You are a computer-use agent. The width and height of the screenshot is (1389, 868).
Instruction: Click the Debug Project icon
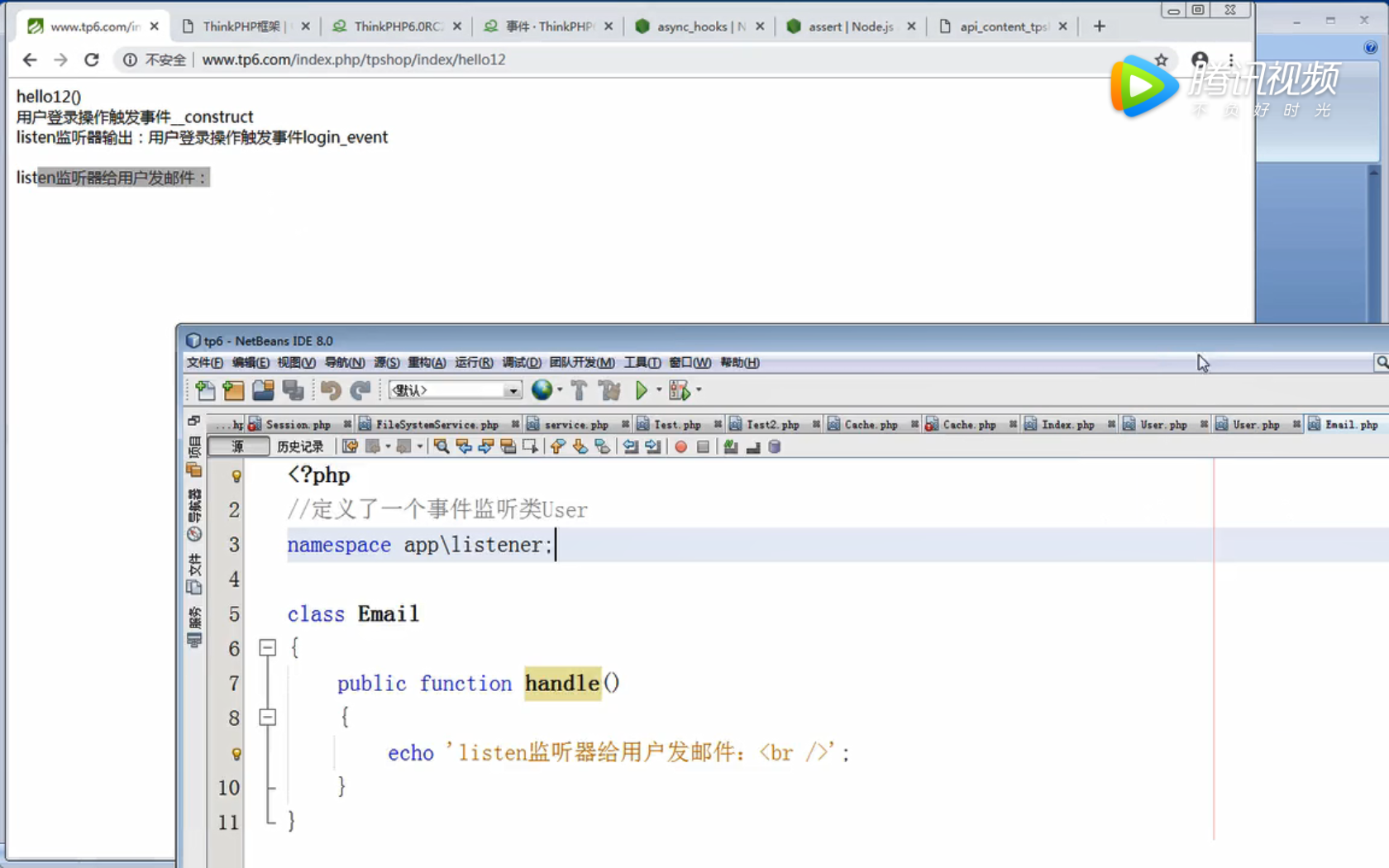pyautogui.click(x=679, y=390)
